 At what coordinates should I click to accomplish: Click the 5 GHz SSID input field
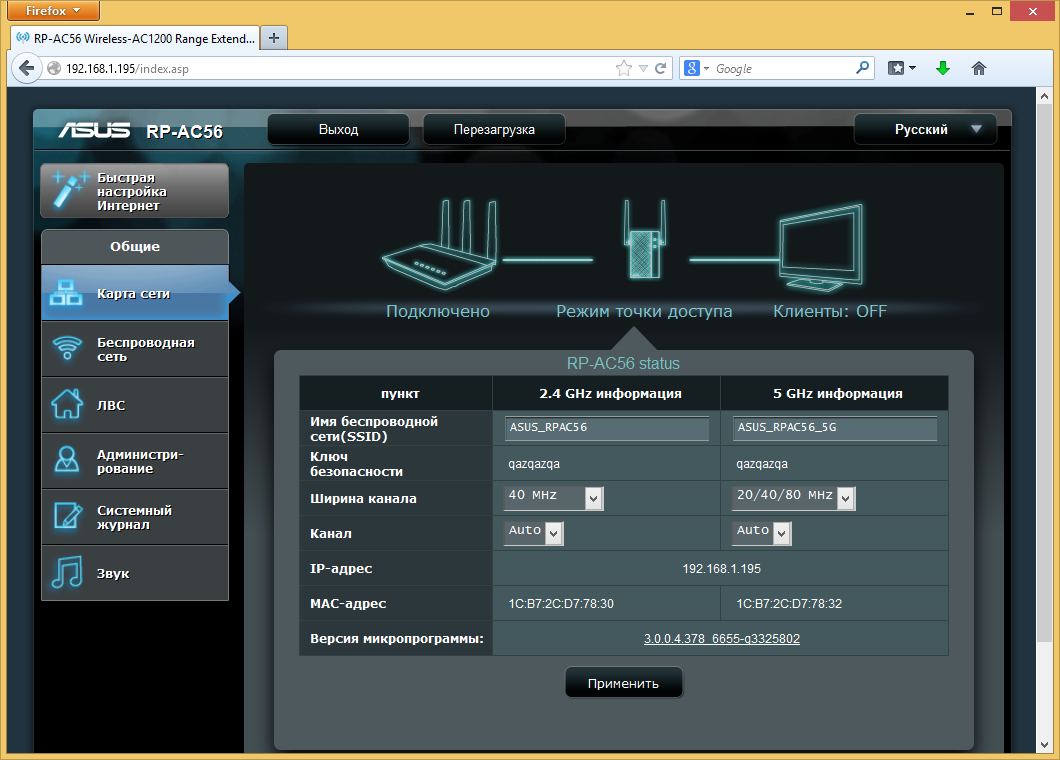coord(834,427)
